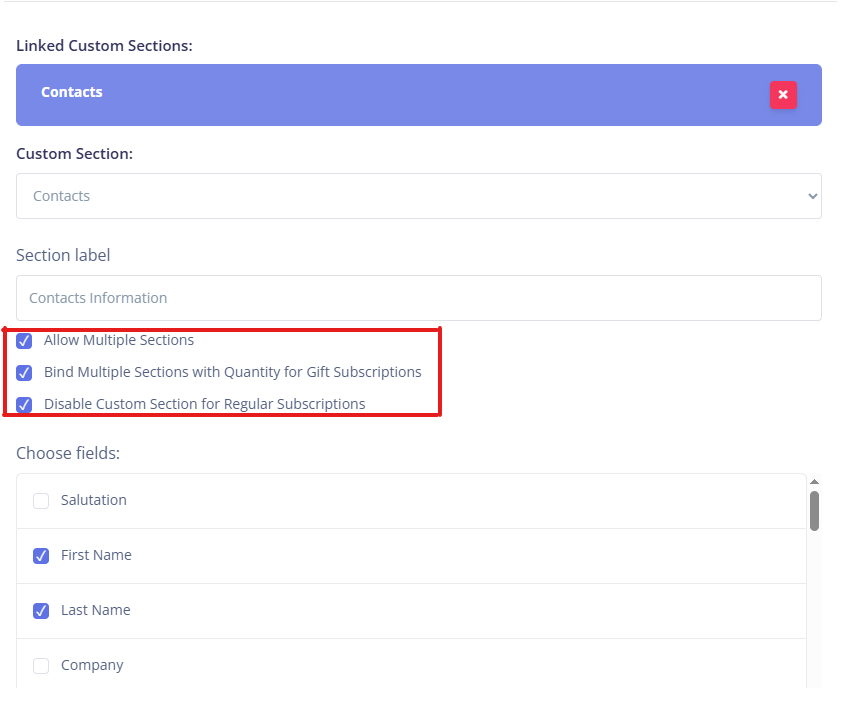The image size is (853, 721).
Task: Toggle Disable Custom Section for Regular Subscriptions
Action: pos(24,404)
